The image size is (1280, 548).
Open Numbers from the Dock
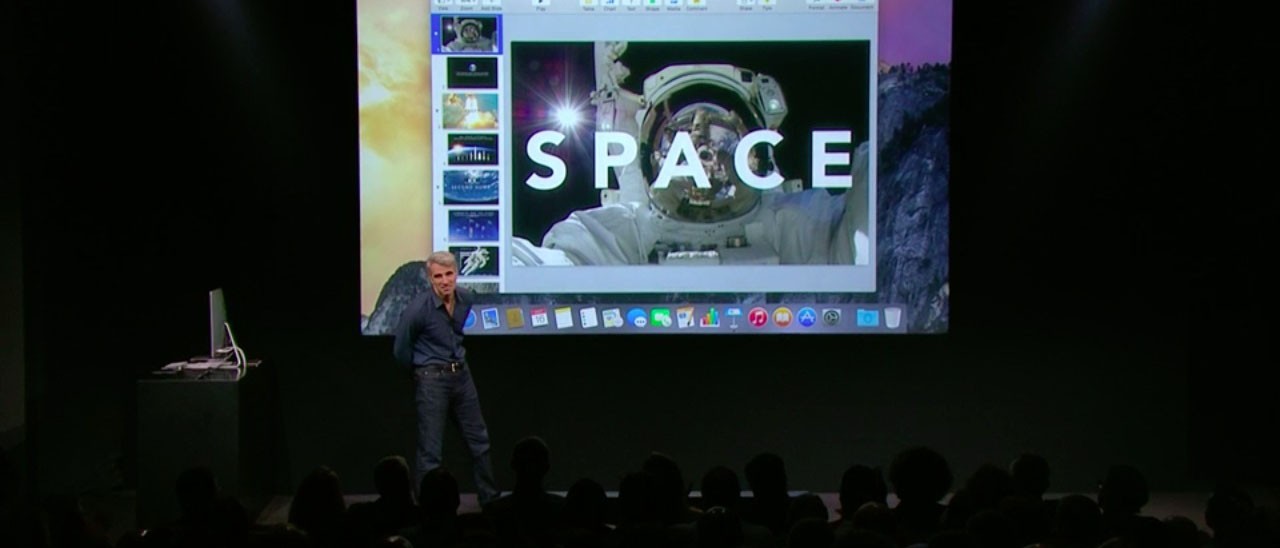tap(709, 317)
